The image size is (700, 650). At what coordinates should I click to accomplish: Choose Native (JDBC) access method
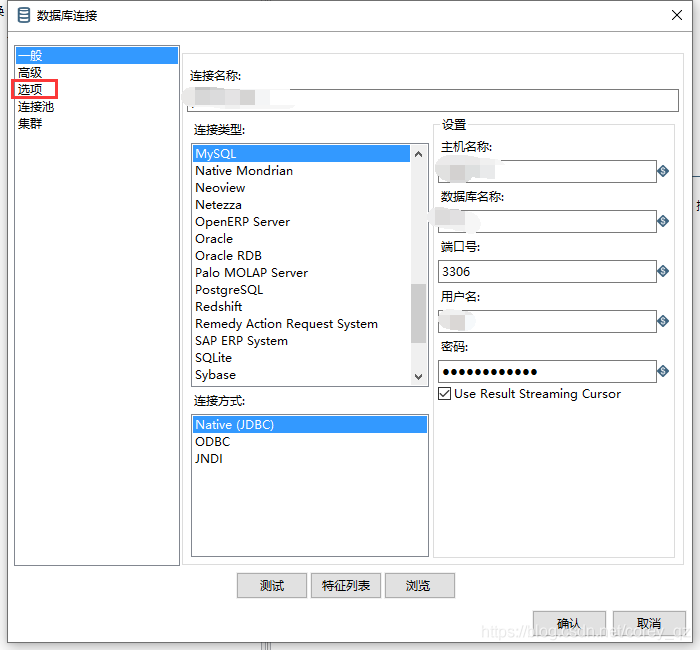click(310, 425)
